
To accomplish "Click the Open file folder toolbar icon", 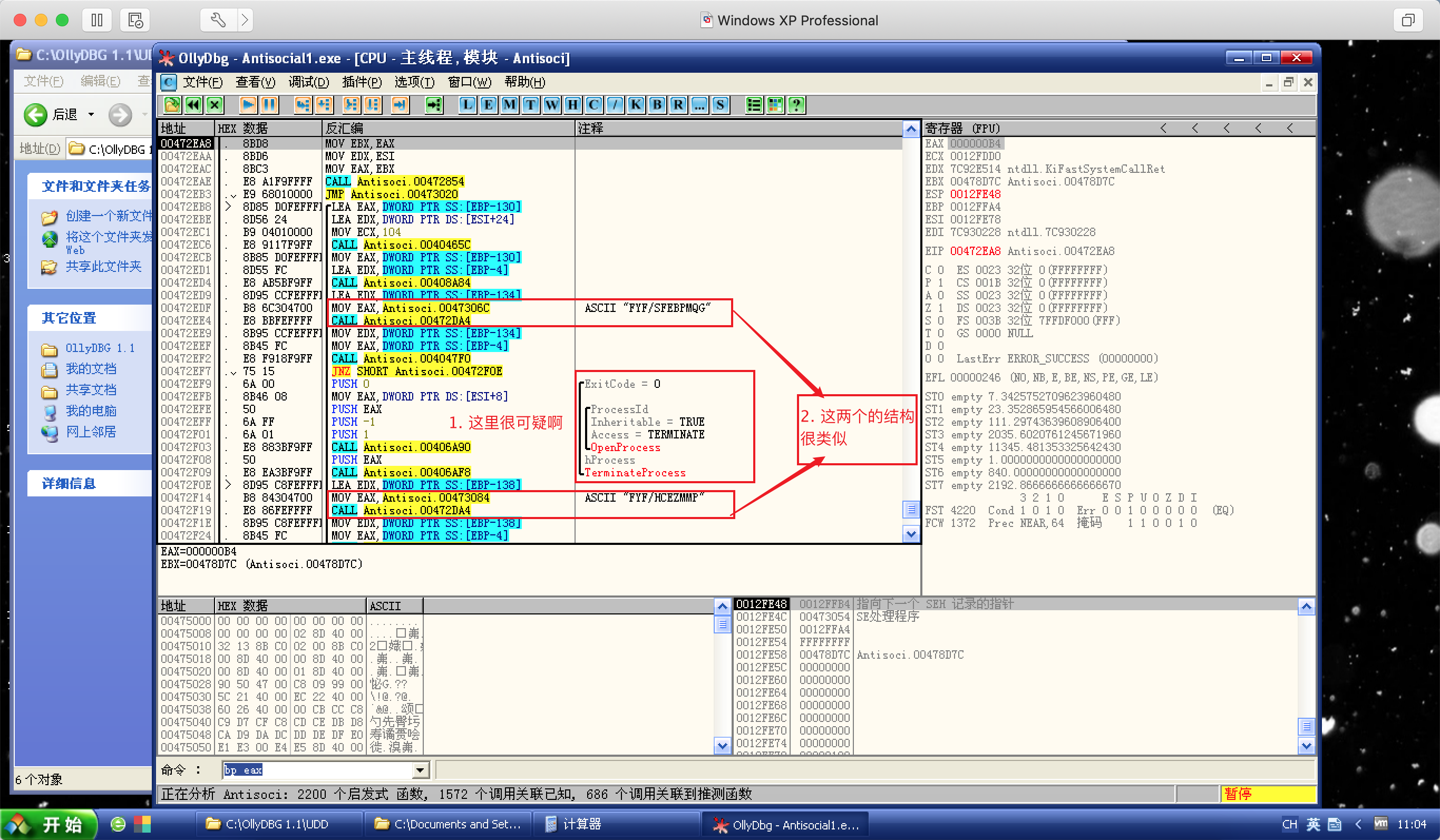I will 172,104.
